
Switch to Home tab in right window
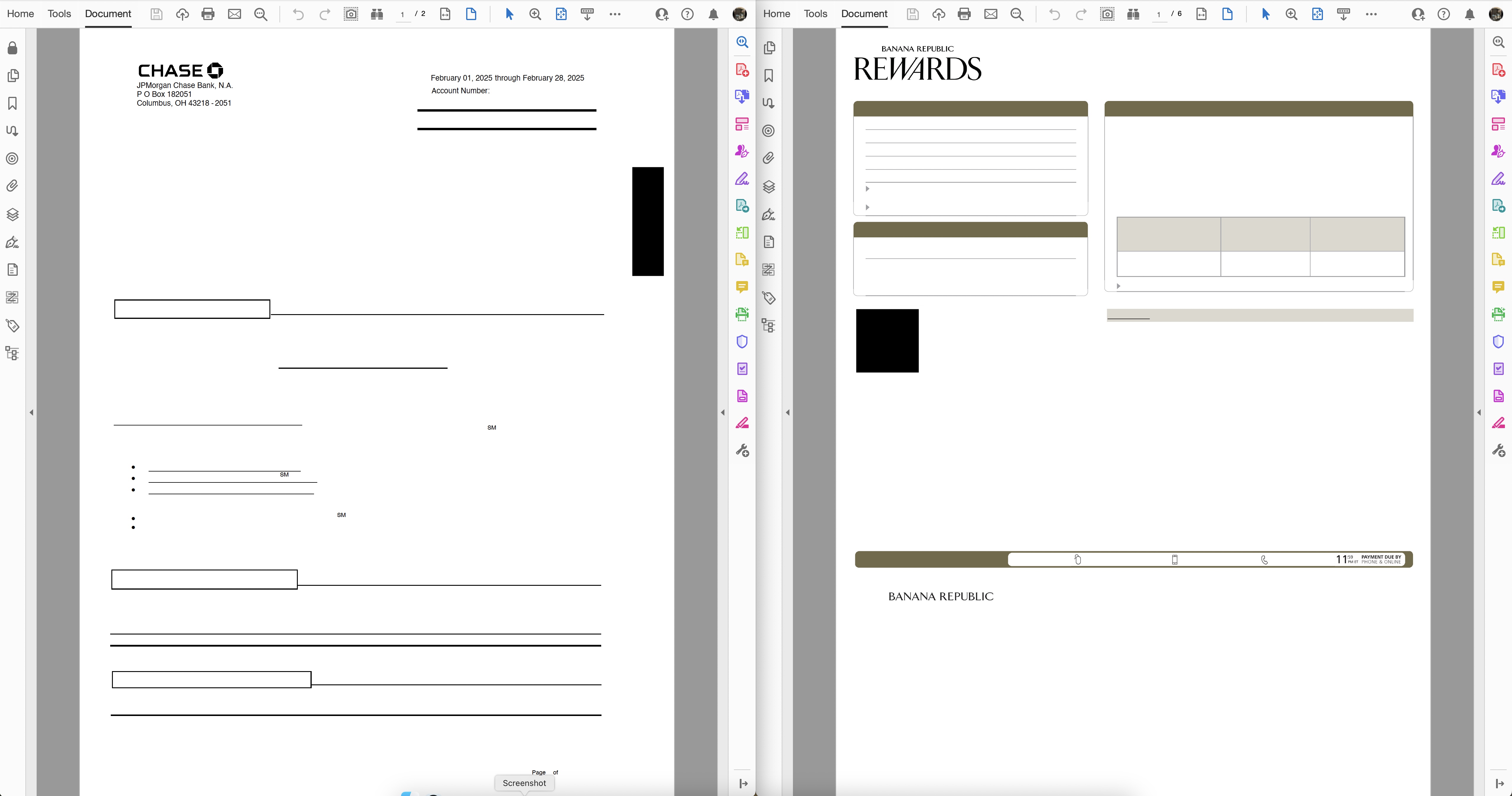[x=776, y=14]
